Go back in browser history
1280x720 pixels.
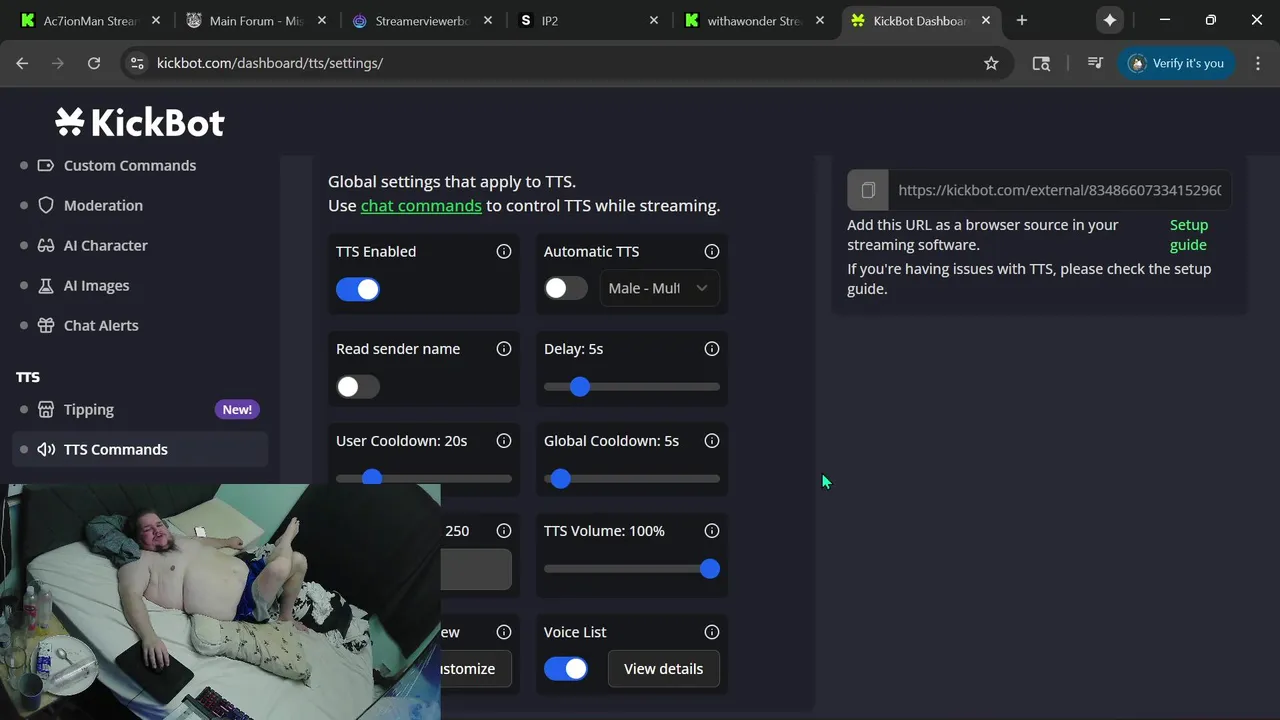22,63
